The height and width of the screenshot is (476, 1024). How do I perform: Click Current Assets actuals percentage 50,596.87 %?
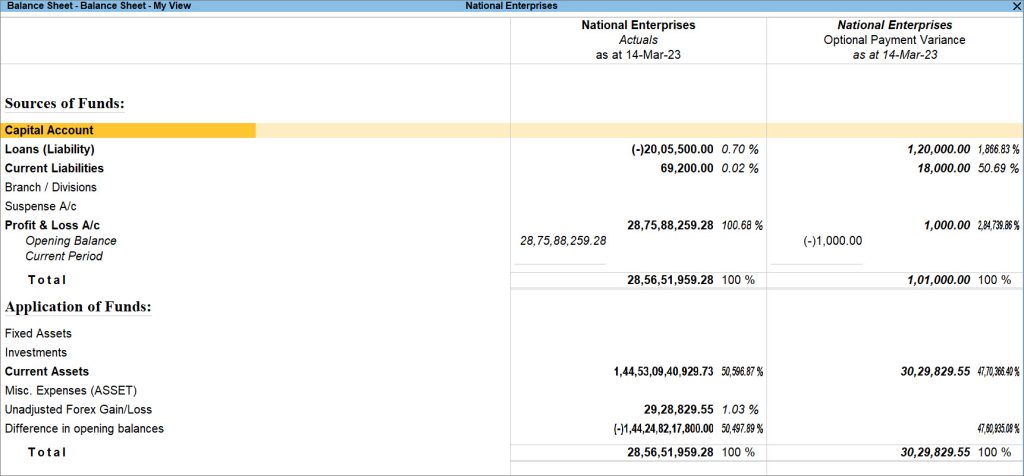coord(743,372)
